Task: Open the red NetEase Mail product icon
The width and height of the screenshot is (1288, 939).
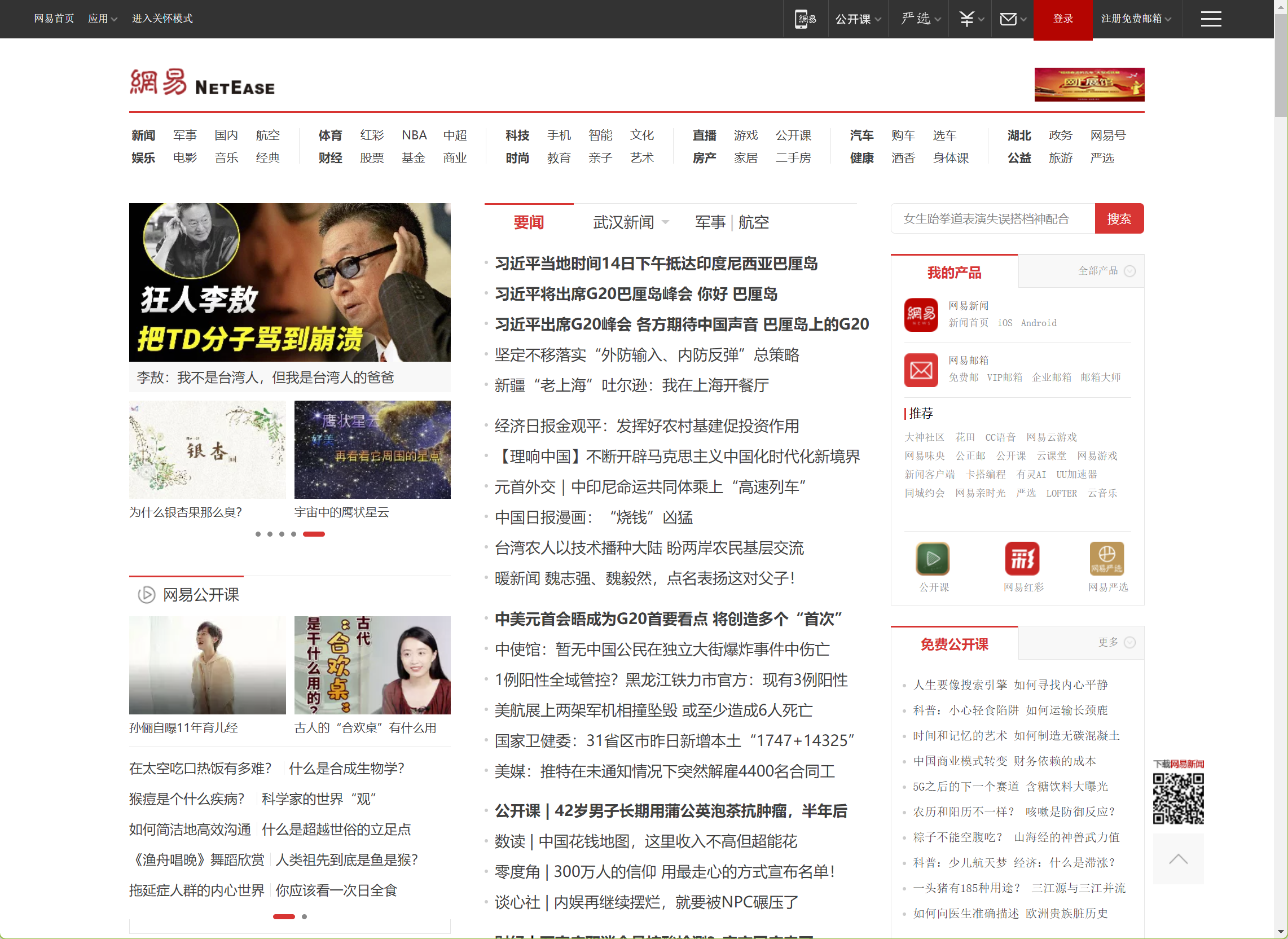Action: 920,370
